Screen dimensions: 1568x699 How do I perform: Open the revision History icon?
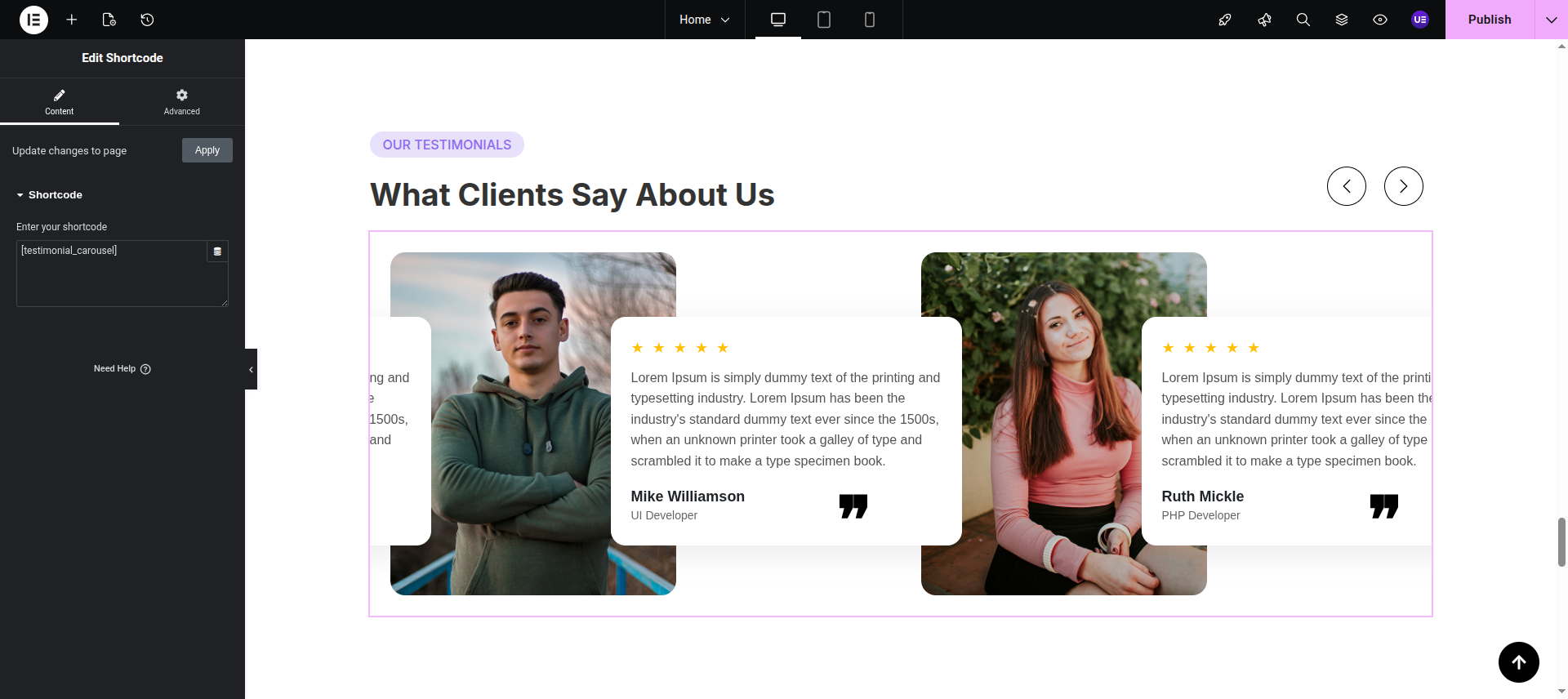(147, 20)
